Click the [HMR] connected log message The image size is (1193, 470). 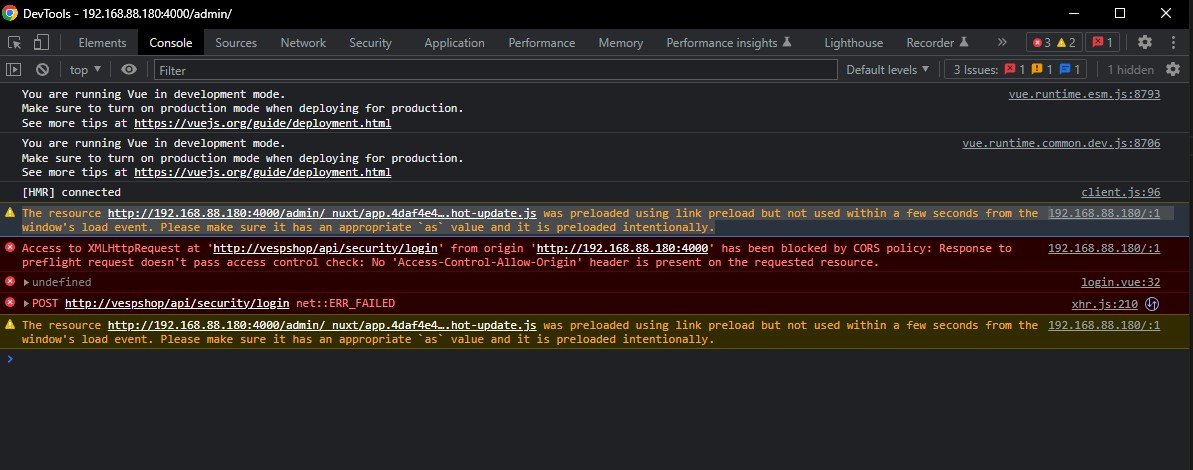pyautogui.click(x=72, y=192)
